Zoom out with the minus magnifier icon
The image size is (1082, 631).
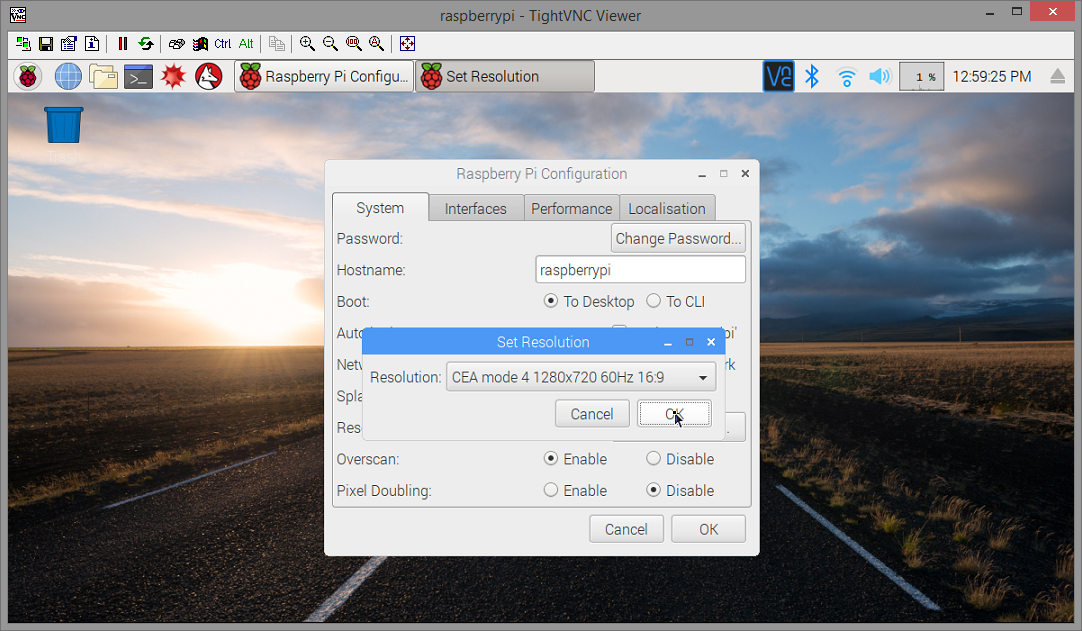click(x=331, y=43)
